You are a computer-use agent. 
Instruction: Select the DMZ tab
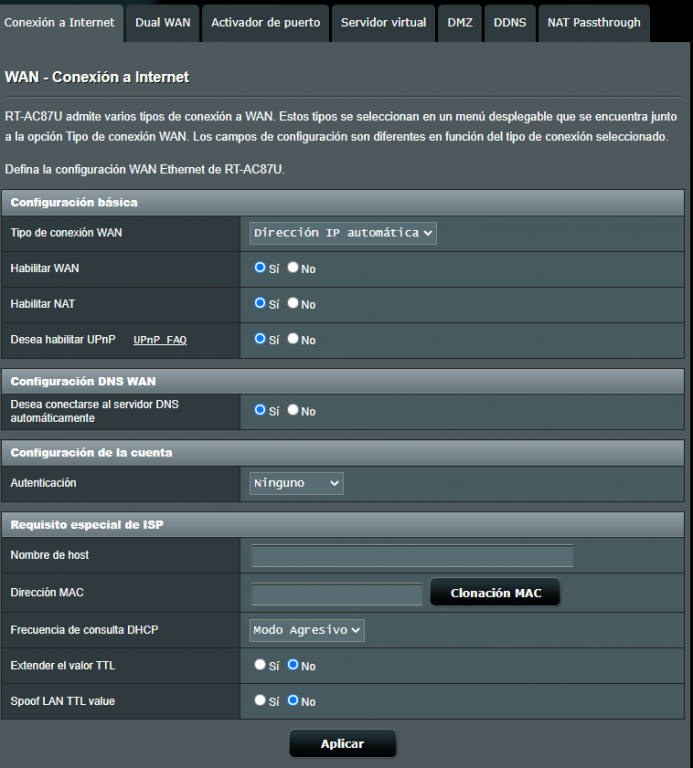tap(460, 23)
